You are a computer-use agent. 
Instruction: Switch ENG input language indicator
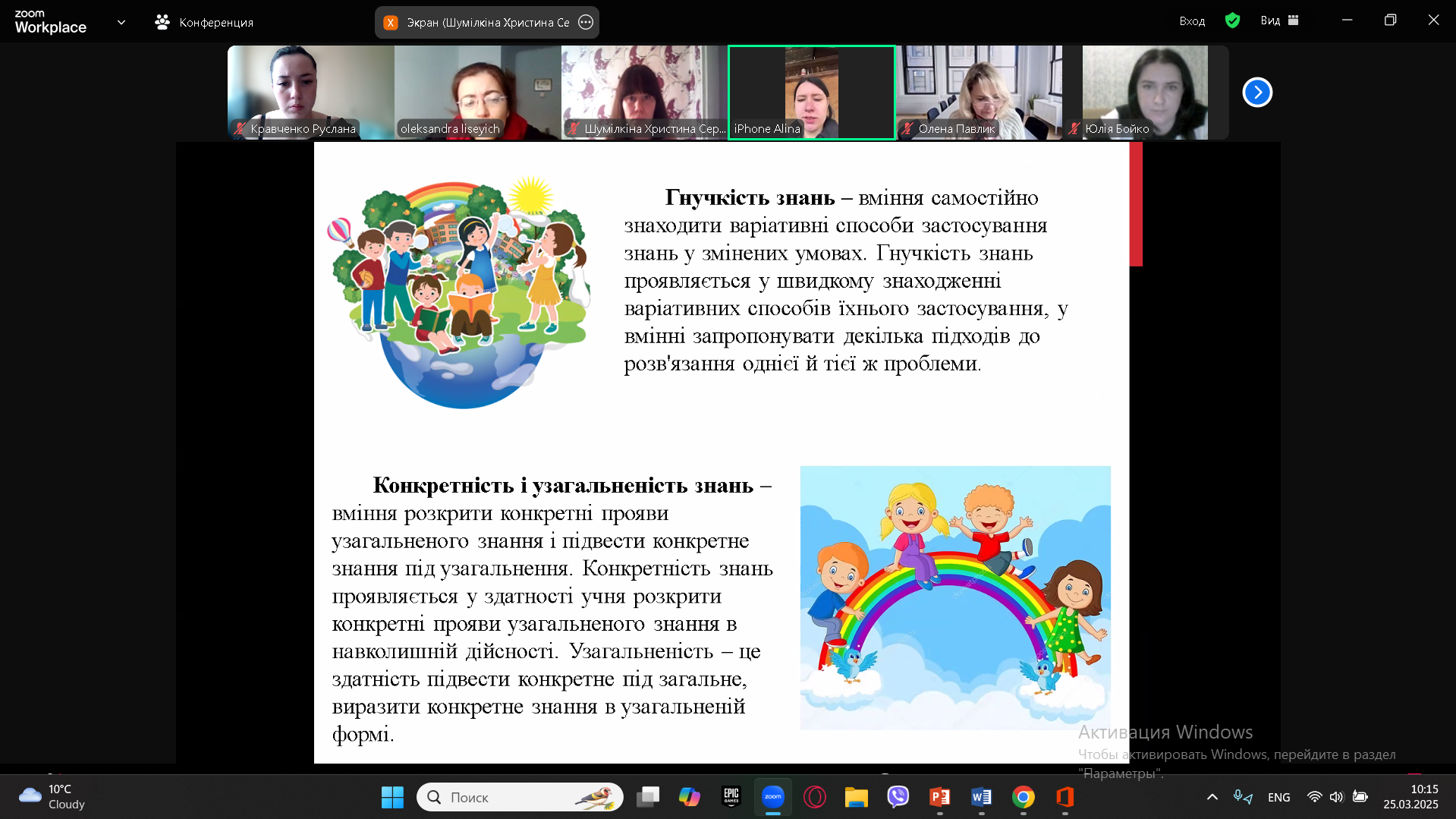1278,797
